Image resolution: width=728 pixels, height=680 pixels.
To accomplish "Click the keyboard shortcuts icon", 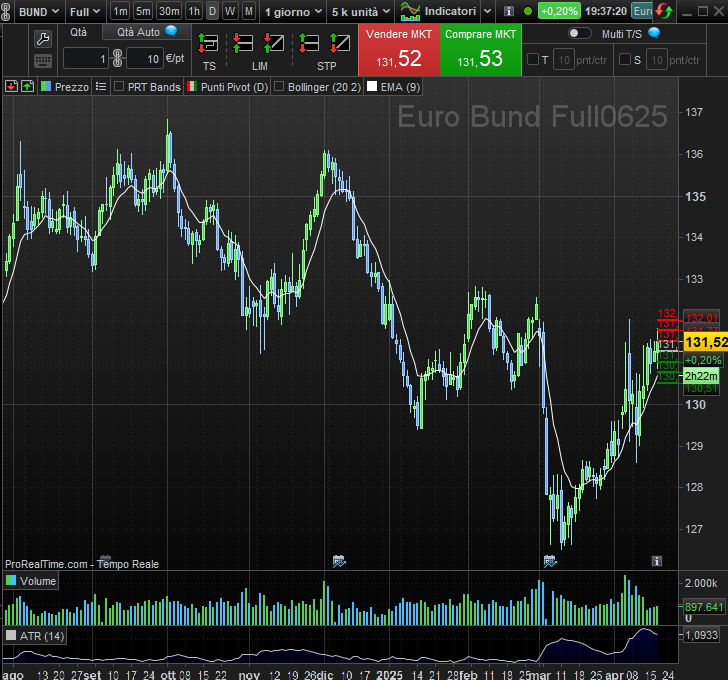I will [x=42, y=60].
